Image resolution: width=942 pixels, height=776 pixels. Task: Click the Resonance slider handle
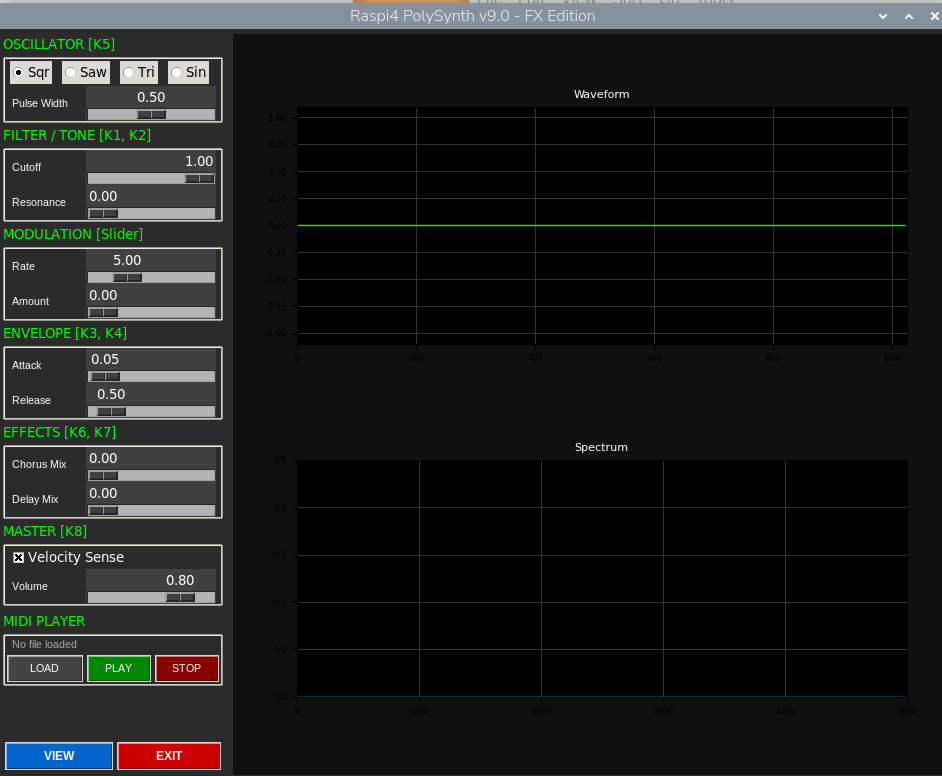click(103, 213)
